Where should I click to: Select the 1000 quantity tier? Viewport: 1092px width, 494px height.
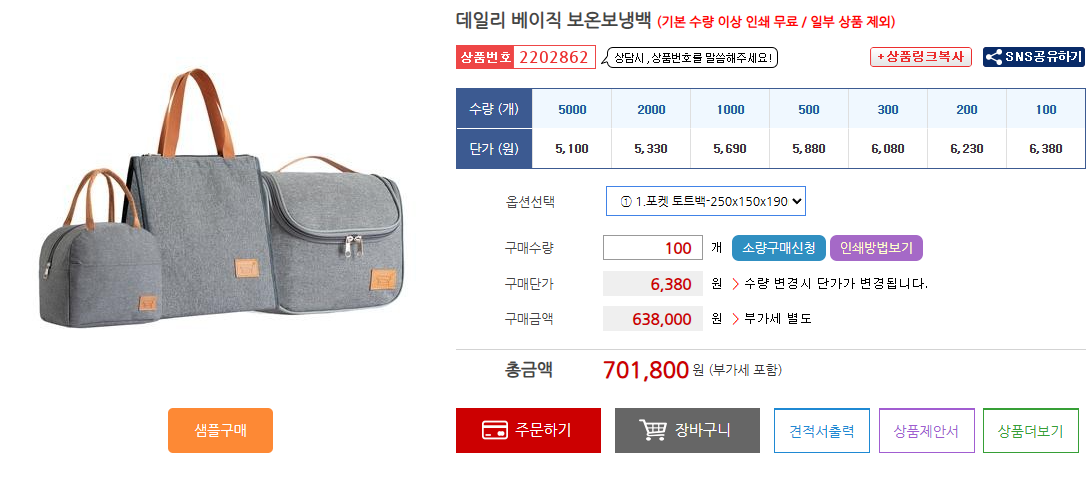(730, 109)
